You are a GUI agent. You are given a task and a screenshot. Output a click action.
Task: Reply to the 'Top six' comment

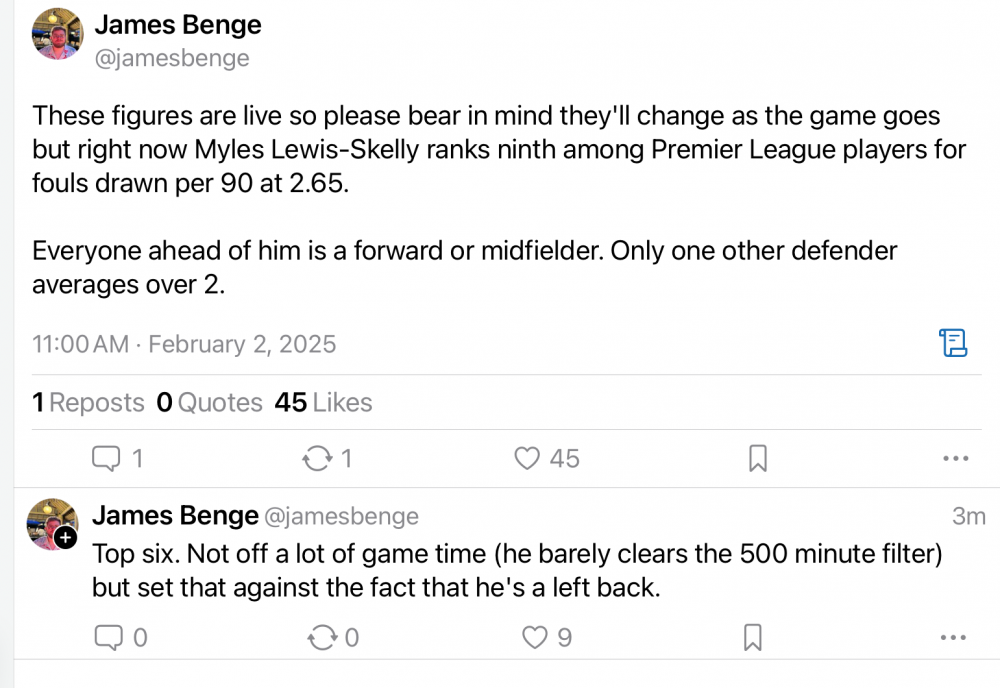point(106,637)
